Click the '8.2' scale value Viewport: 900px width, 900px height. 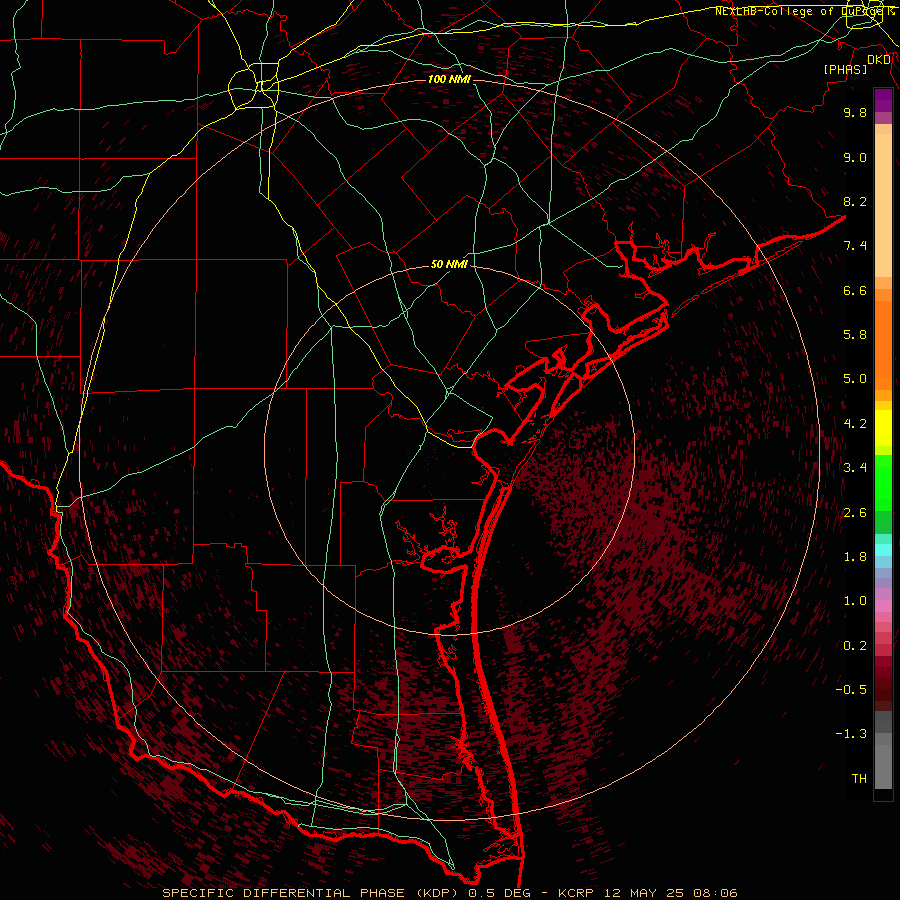[855, 201]
